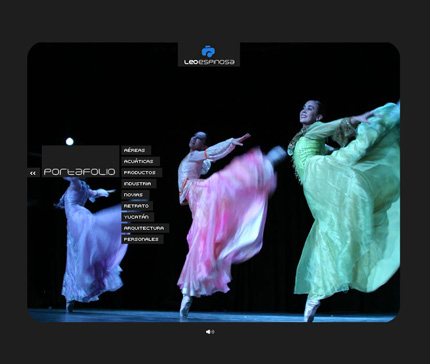View the Yucatán gallery

(x=138, y=217)
